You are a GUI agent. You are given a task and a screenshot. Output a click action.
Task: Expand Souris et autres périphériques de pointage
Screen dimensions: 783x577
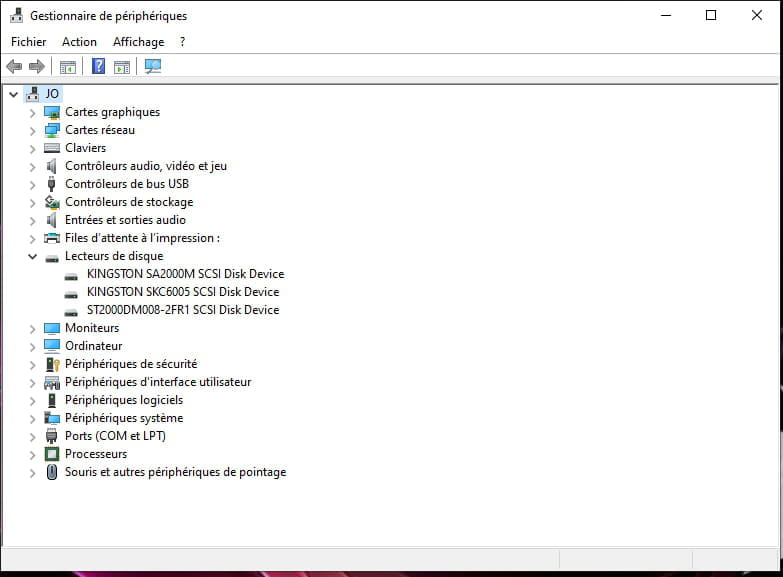[32, 473]
